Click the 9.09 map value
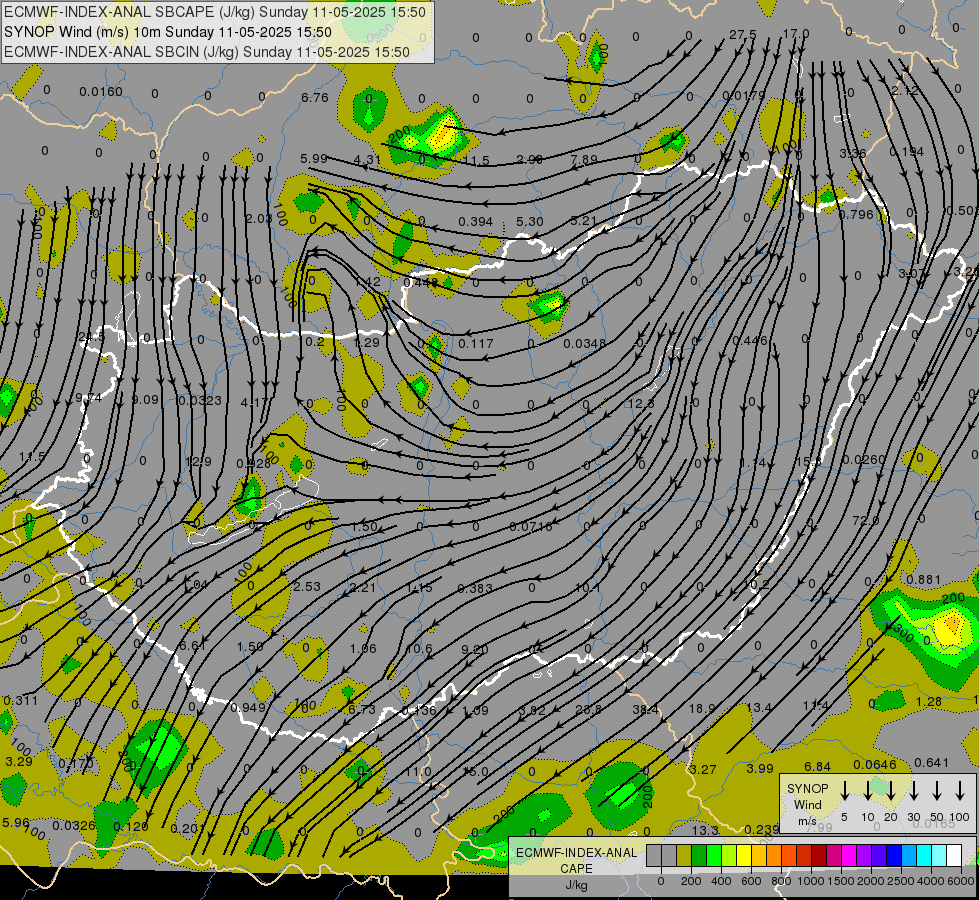Viewport: 979px width, 900px height. click(x=145, y=400)
